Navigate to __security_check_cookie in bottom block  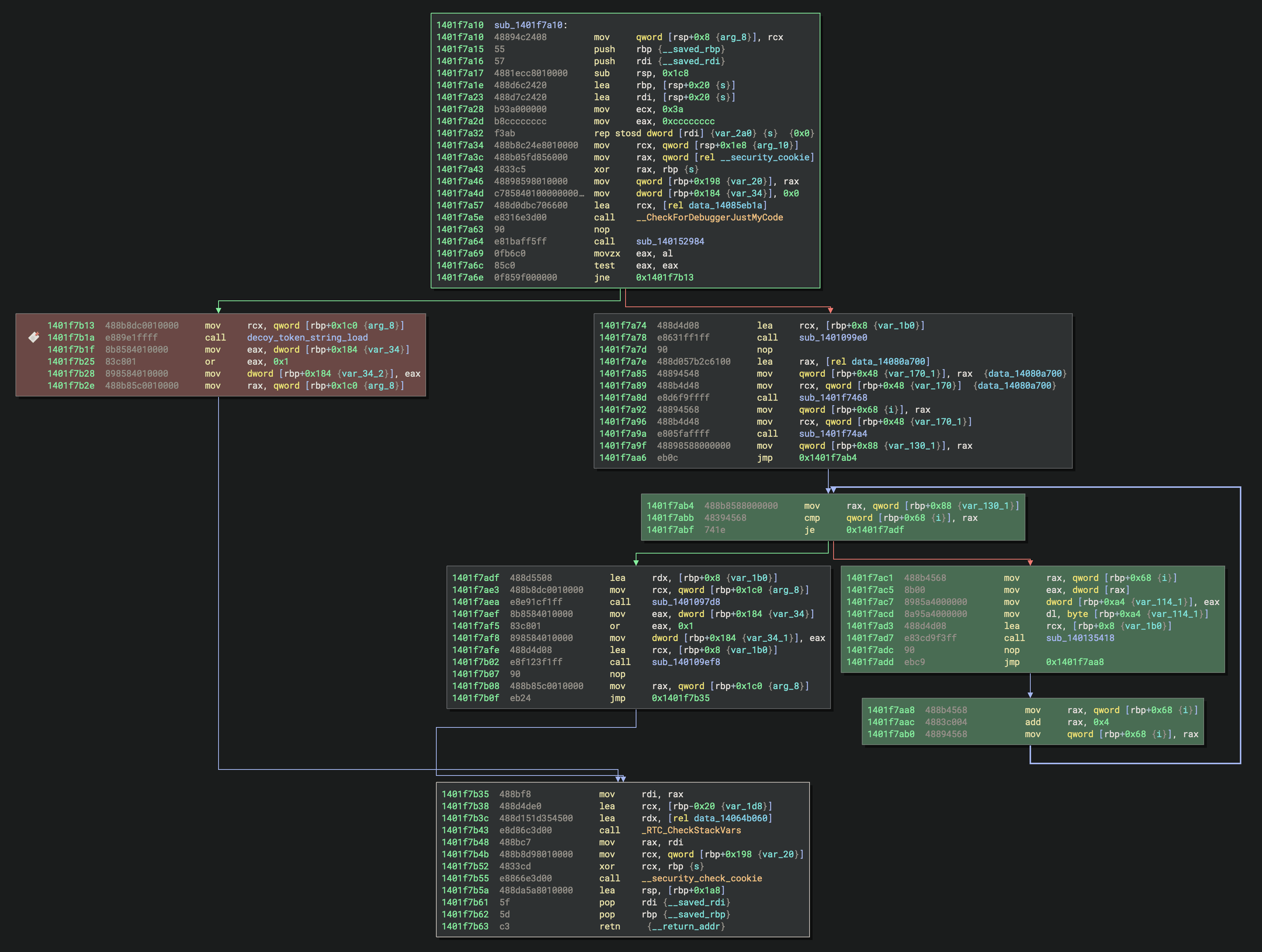click(702, 878)
